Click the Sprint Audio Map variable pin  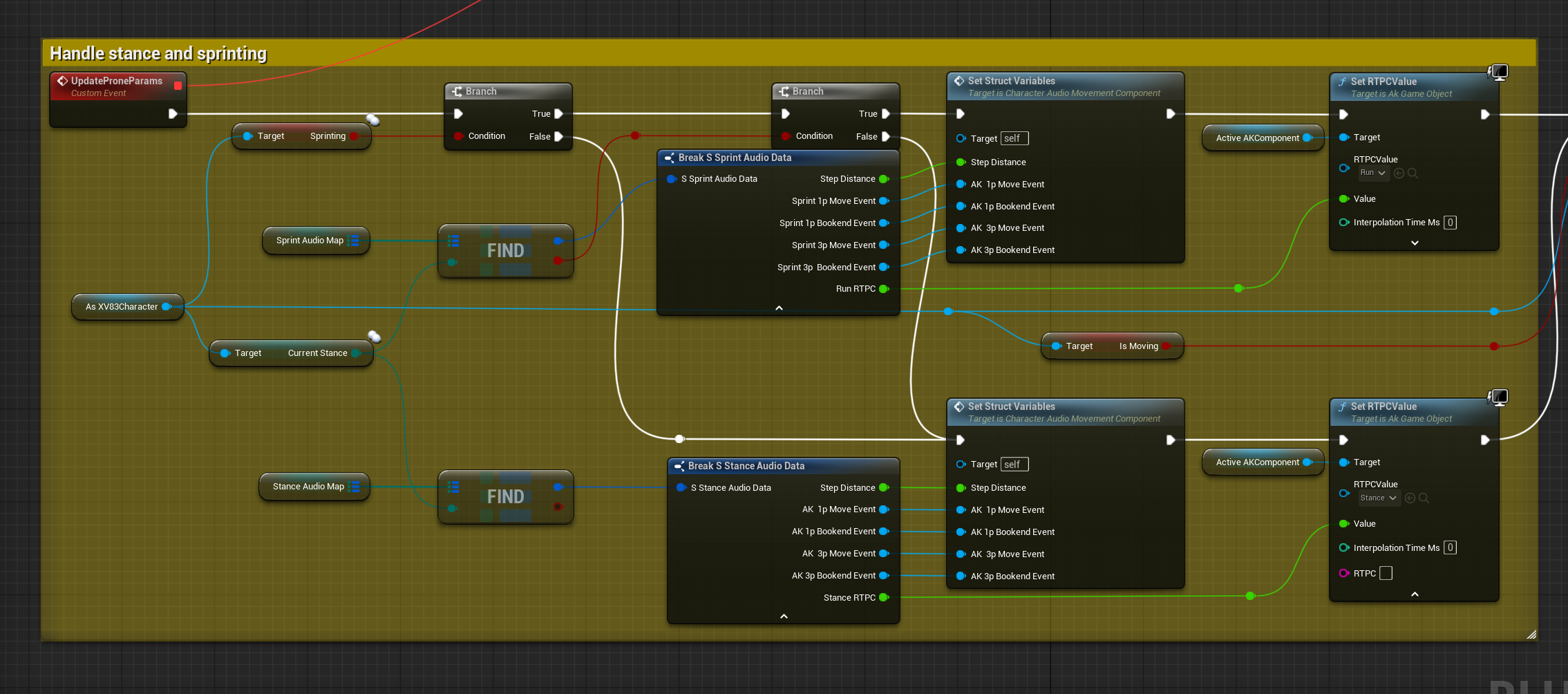pyautogui.click(x=353, y=241)
